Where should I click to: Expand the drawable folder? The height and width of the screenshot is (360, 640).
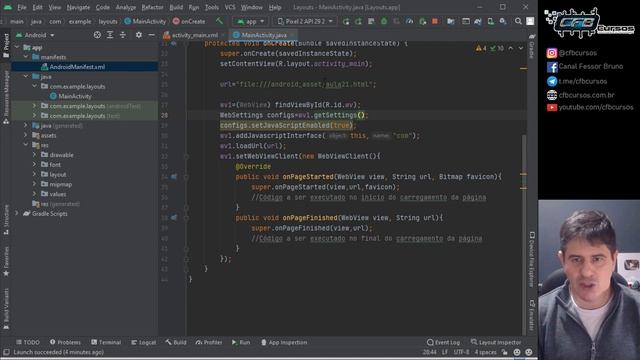click(34, 155)
